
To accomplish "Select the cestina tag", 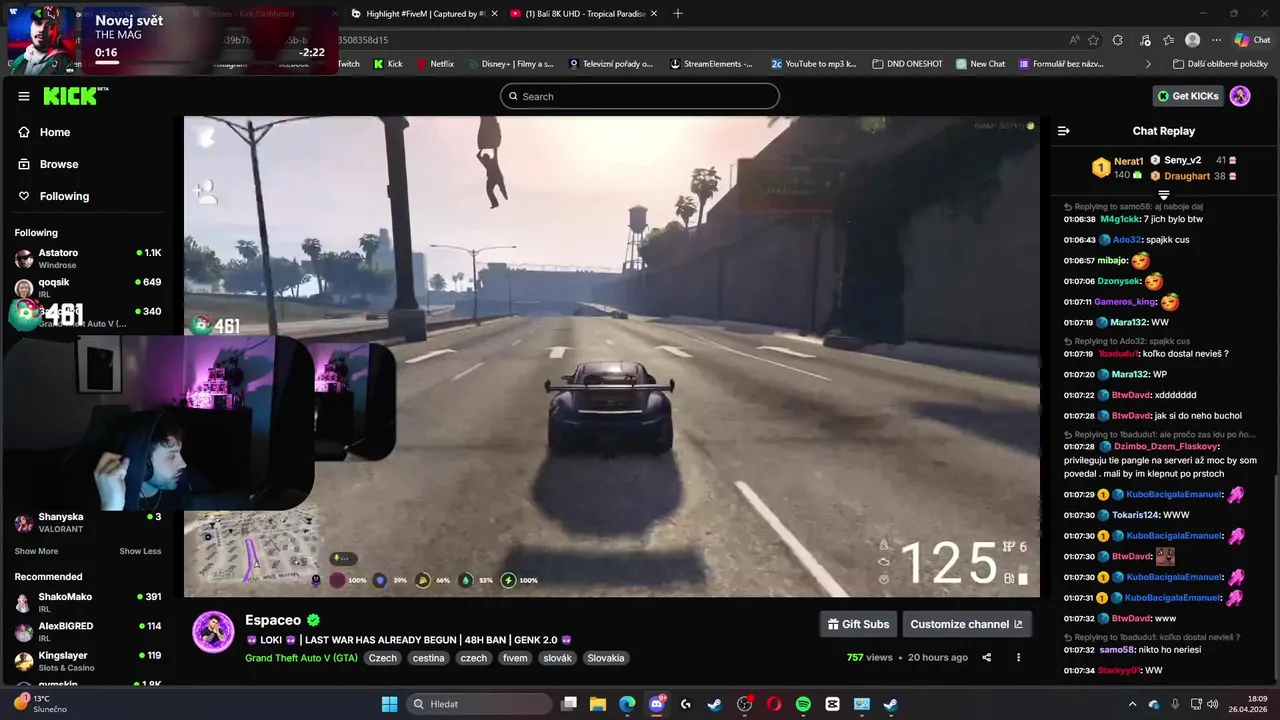I will tap(428, 658).
